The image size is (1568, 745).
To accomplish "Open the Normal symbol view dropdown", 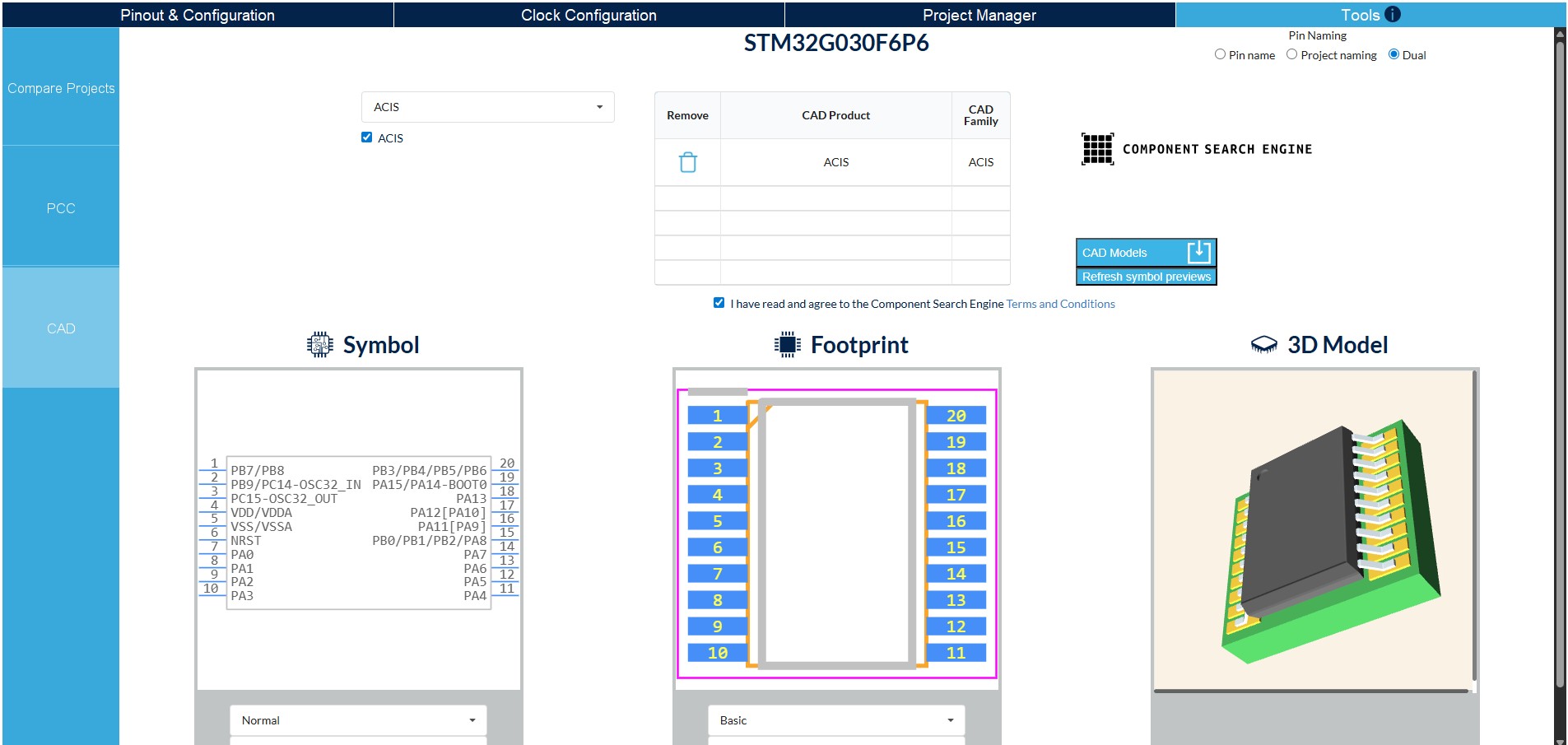I will pyautogui.click(x=358, y=720).
